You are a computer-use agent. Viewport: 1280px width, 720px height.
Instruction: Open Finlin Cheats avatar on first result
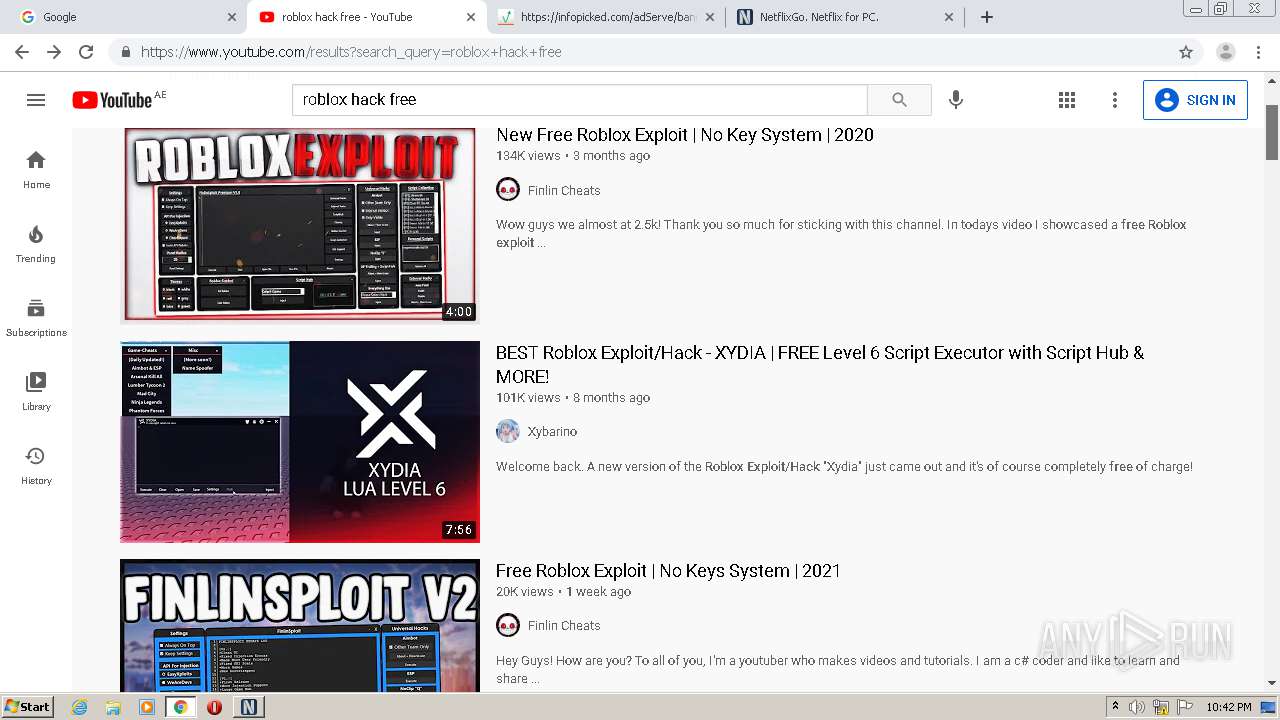pyautogui.click(x=508, y=190)
